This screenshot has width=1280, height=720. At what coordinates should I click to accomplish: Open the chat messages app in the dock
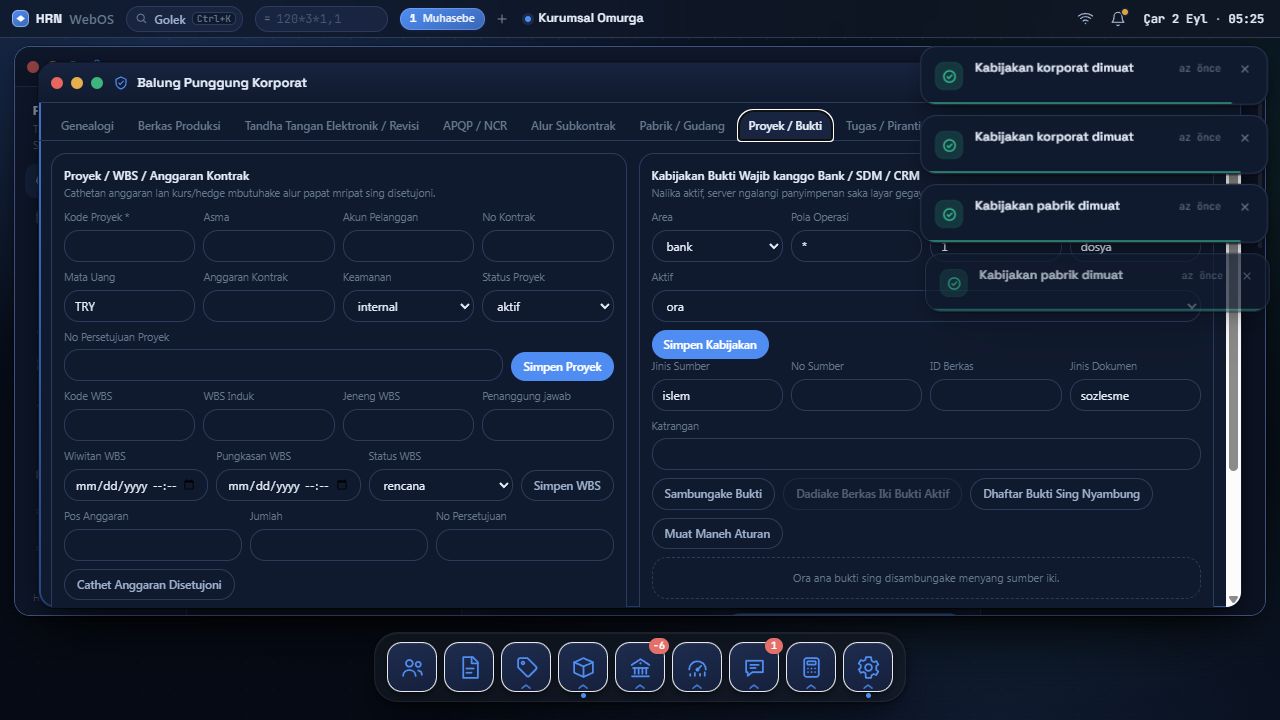coord(754,667)
